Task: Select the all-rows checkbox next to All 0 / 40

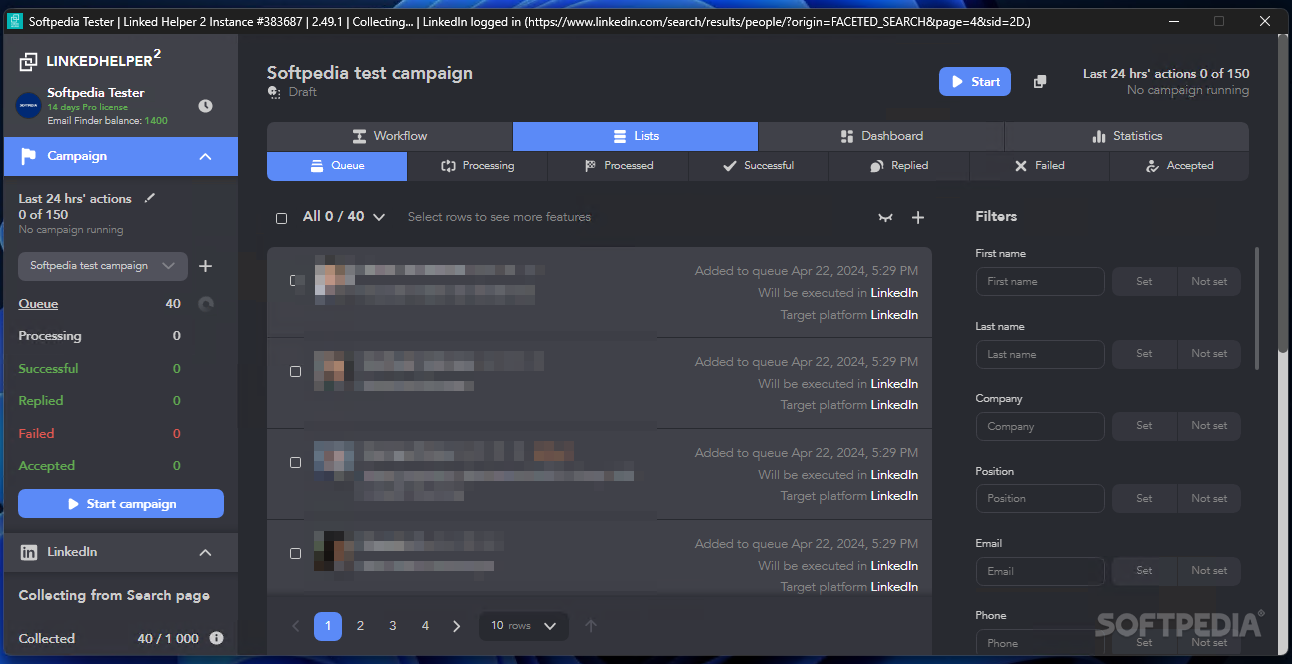Action: click(282, 218)
